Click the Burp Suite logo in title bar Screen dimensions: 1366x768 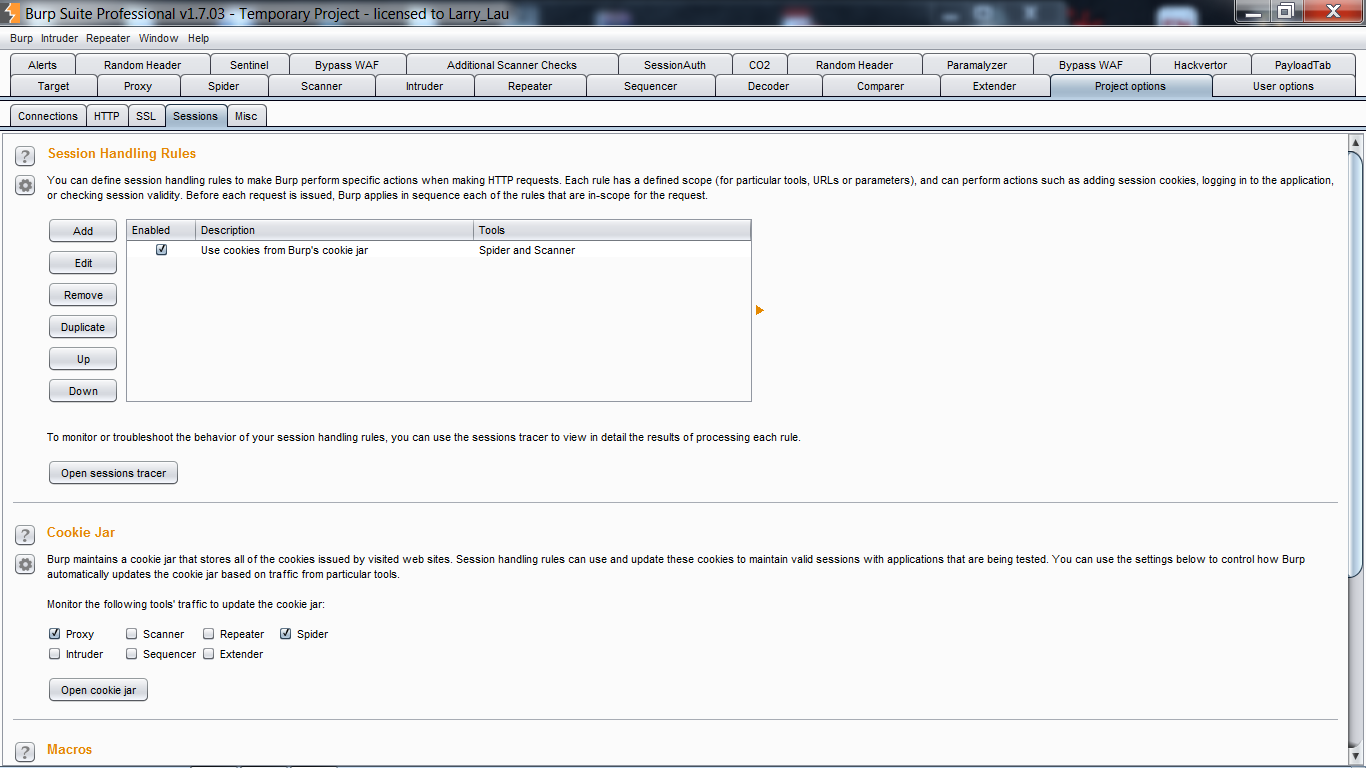pyautogui.click(x=13, y=14)
